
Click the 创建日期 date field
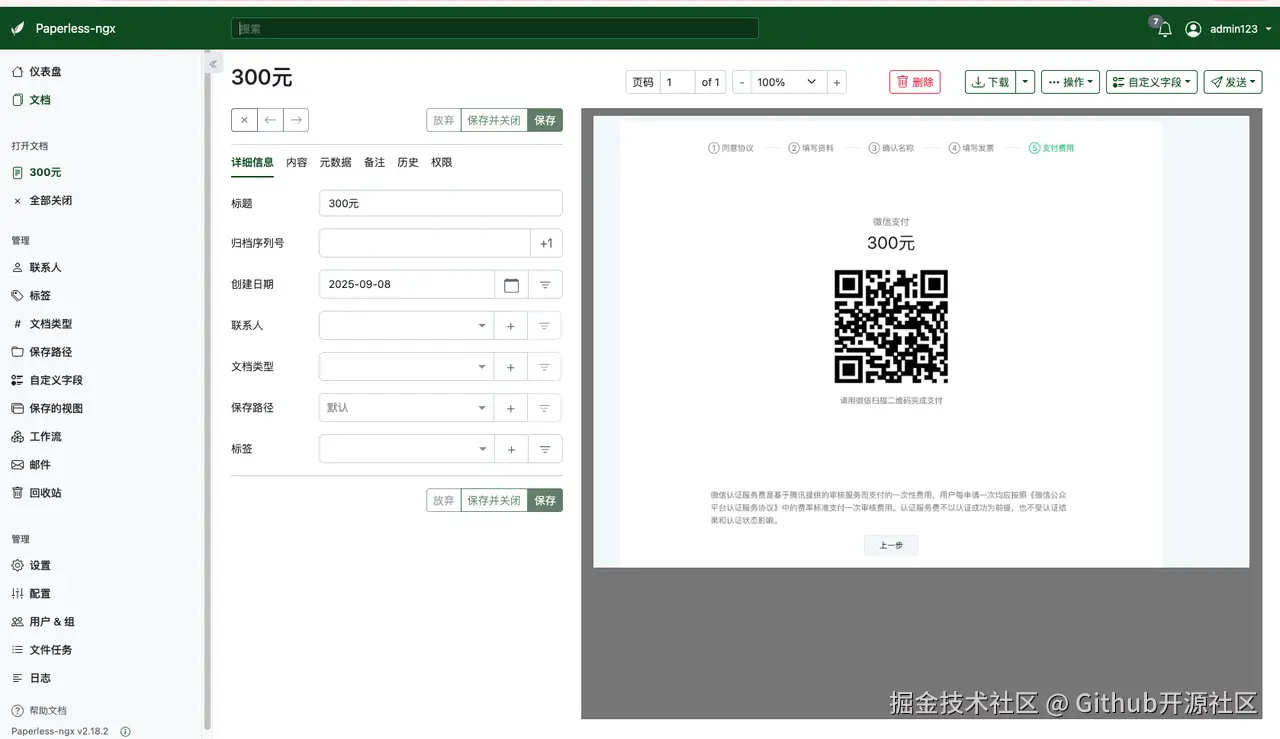pyautogui.click(x=407, y=284)
